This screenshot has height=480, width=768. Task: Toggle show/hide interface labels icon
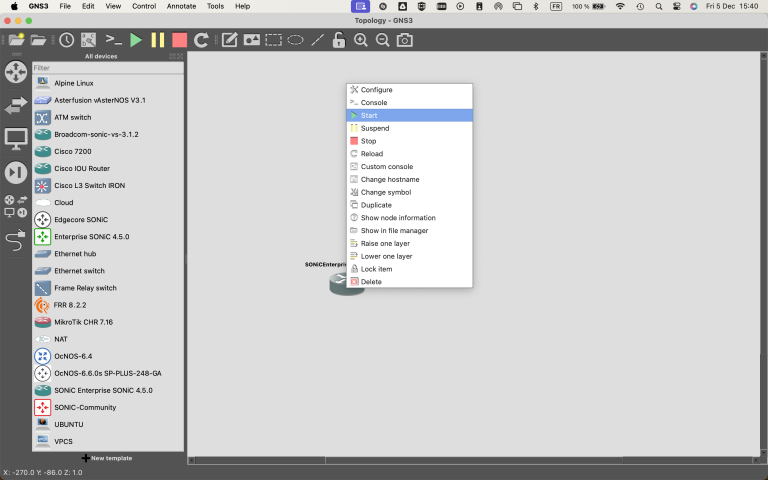click(89, 40)
